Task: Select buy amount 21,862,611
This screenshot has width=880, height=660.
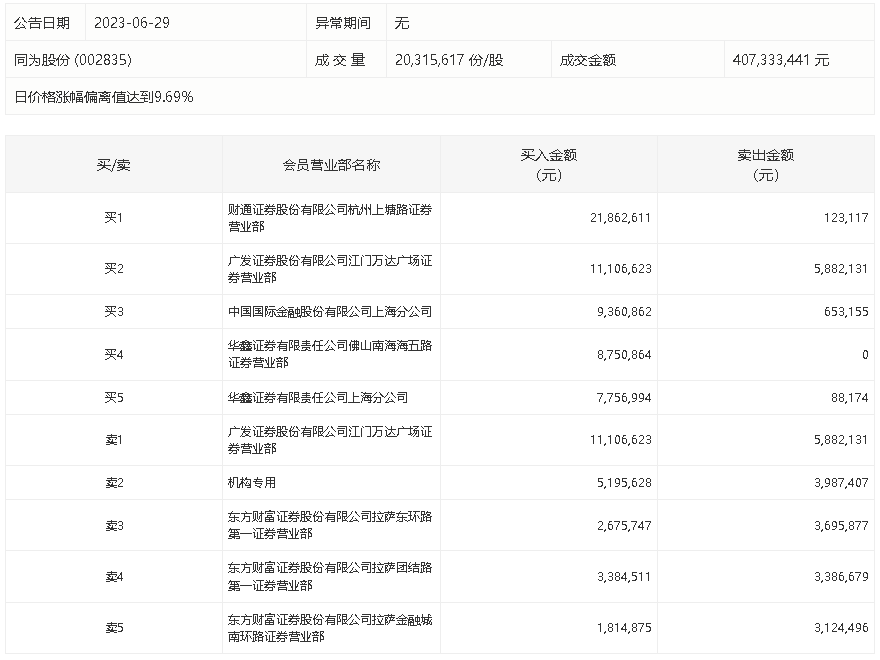Action: pos(620,218)
